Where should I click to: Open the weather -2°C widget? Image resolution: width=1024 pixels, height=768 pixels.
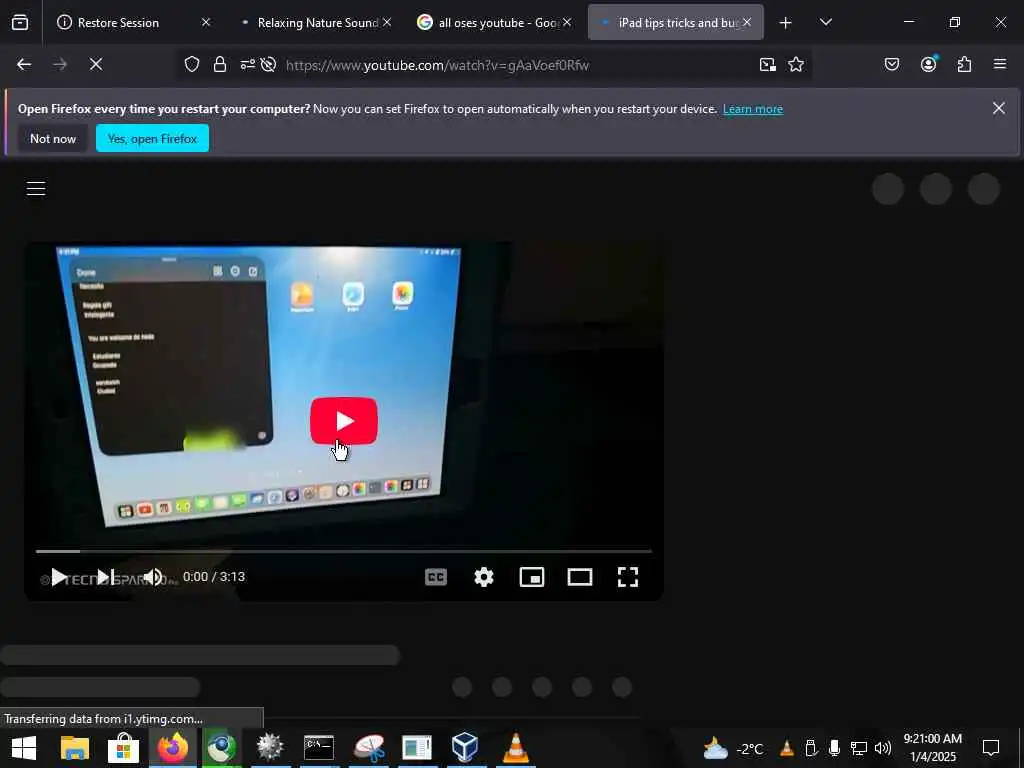point(733,748)
